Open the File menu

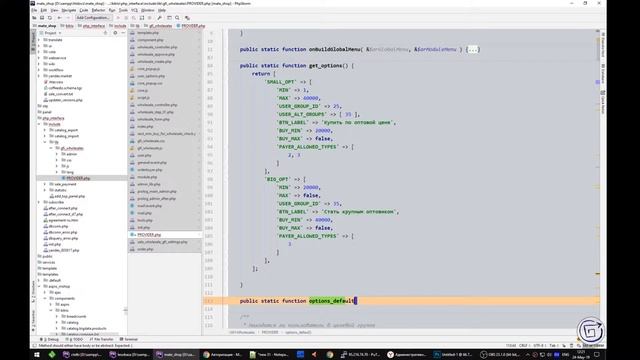pos(34,10)
